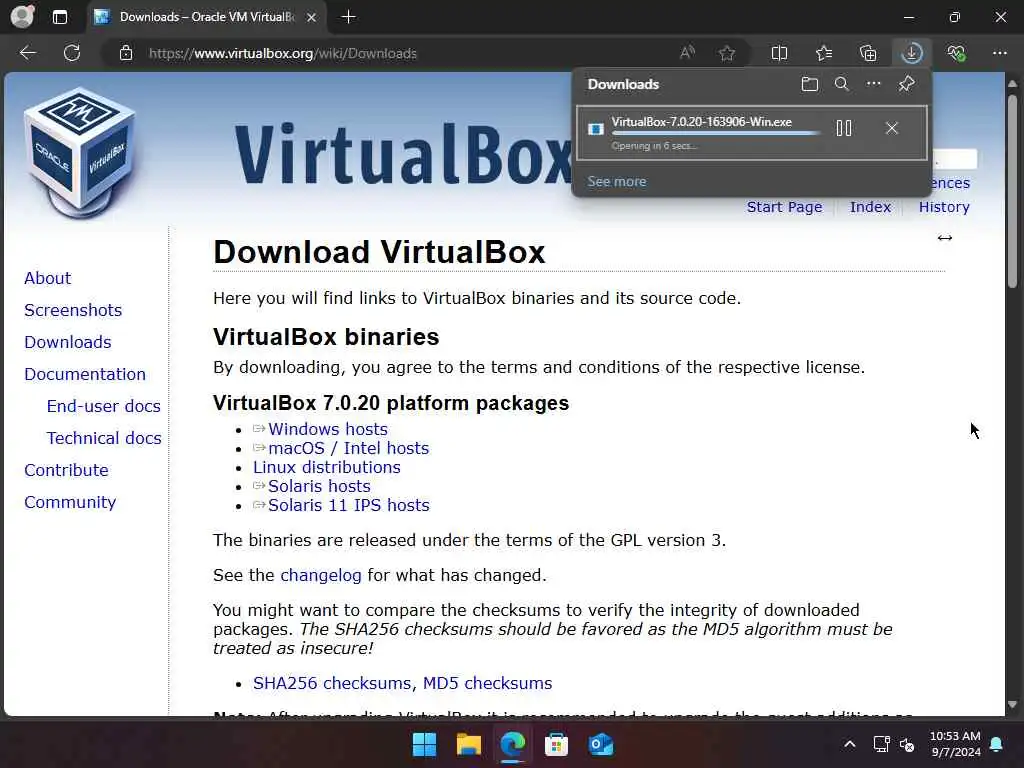The height and width of the screenshot is (768, 1024).
Task: Download Windows hosts package
Action: coord(328,429)
